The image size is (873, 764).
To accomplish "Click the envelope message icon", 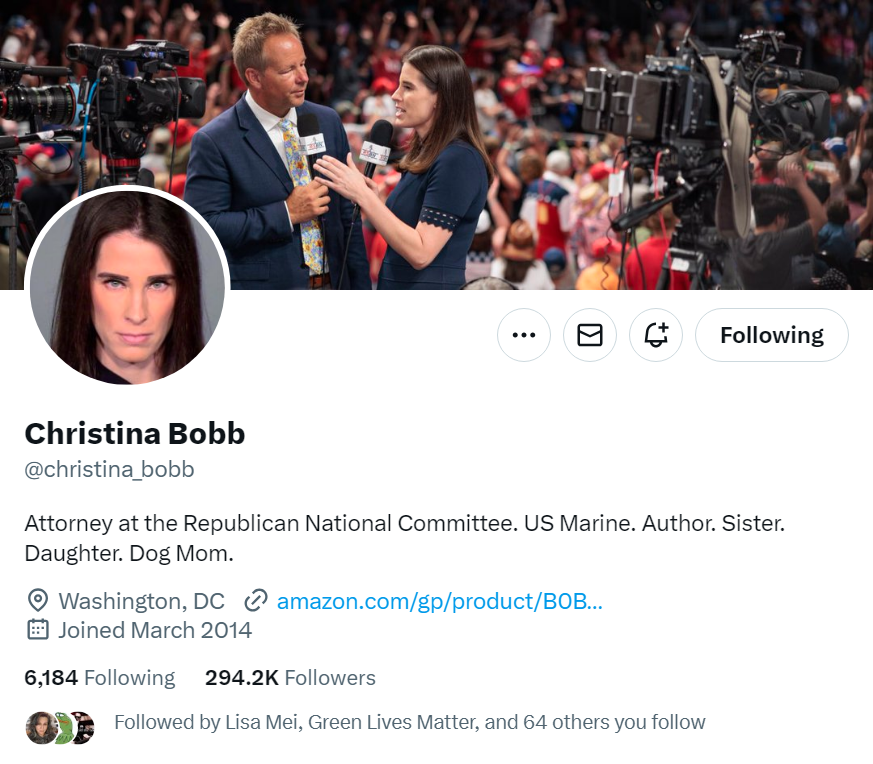I will point(590,335).
